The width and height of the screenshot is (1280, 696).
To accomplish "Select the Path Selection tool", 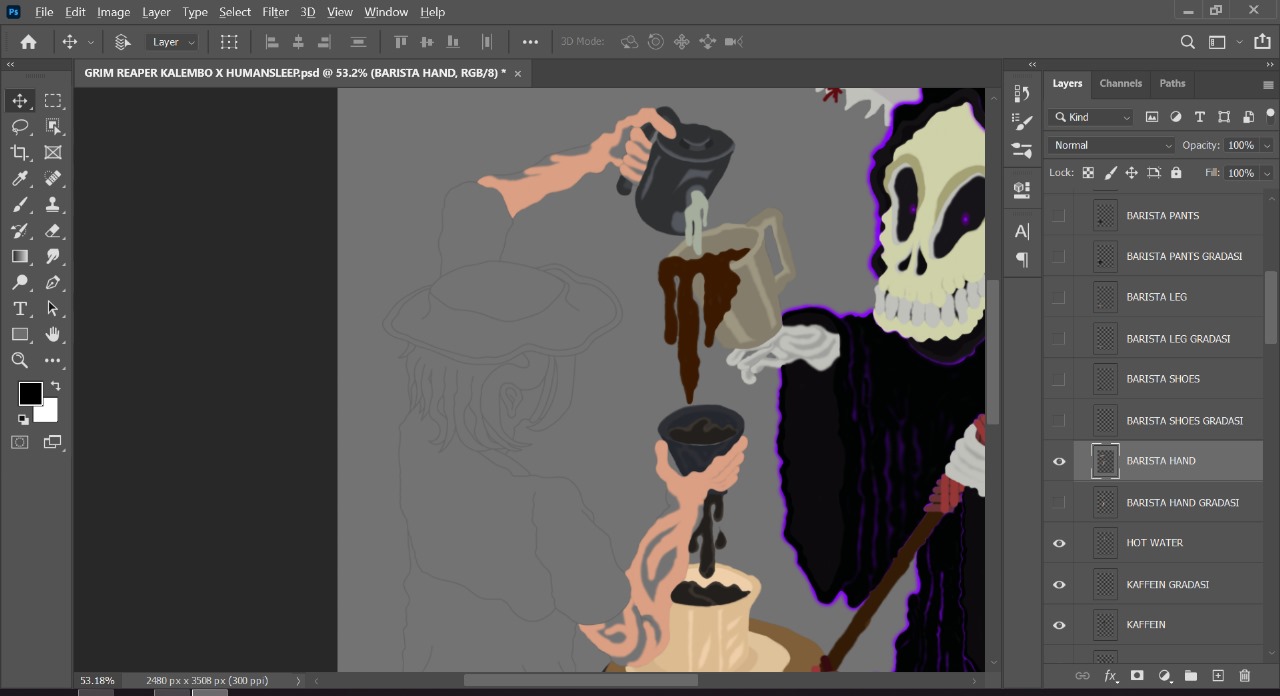I will [53, 309].
